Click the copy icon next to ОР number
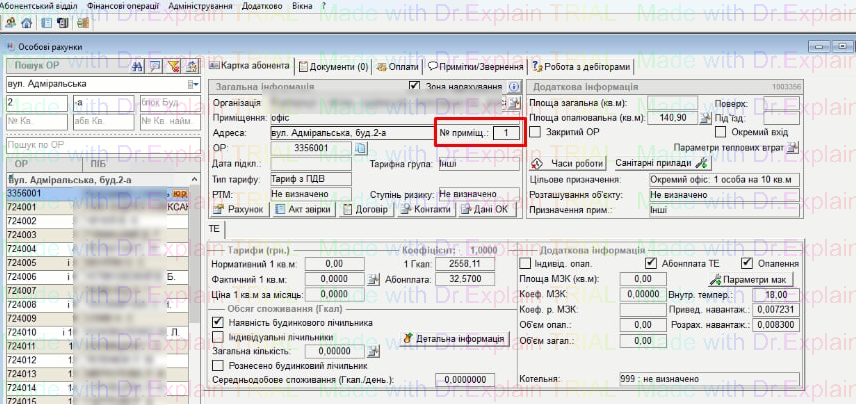 365,148
